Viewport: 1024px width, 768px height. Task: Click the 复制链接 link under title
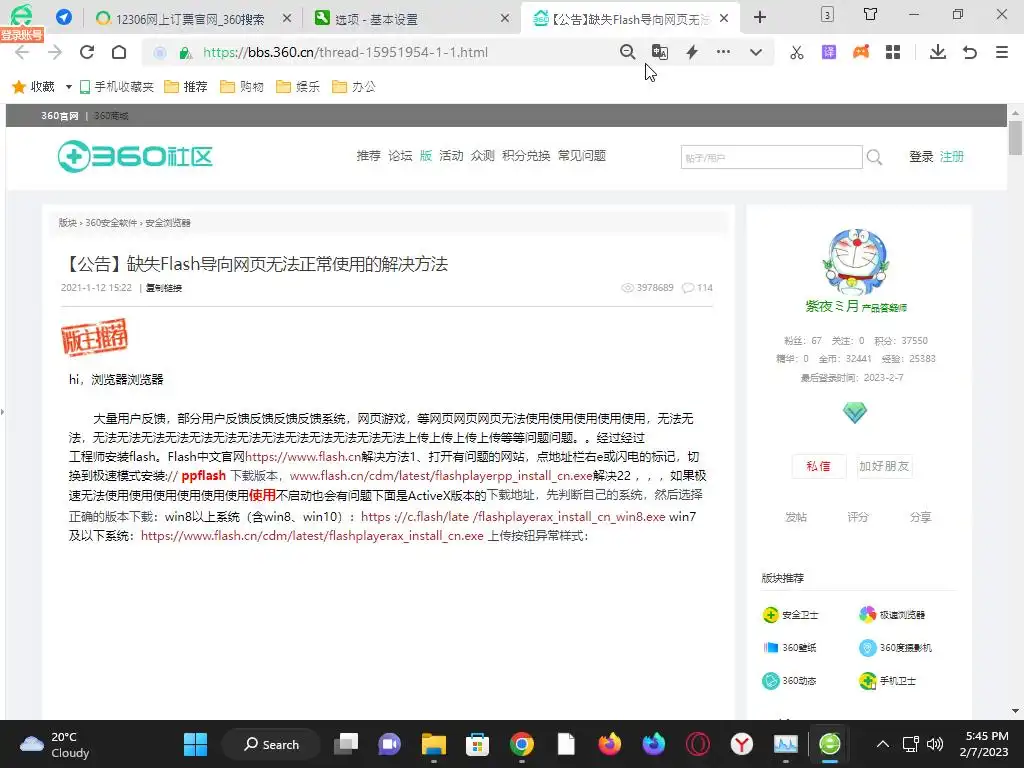164,288
